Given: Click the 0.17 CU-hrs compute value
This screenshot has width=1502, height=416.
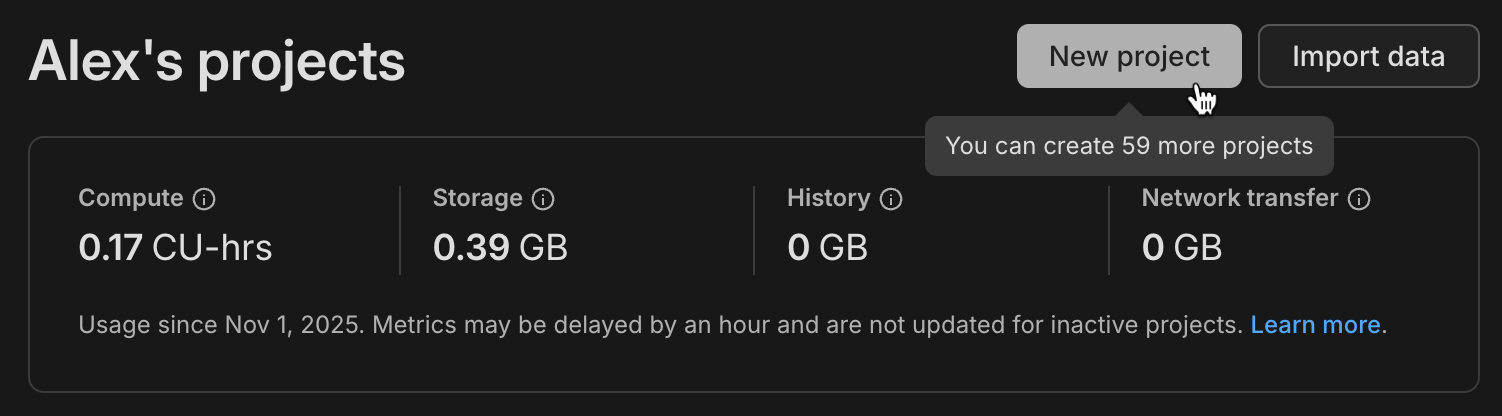Looking at the screenshot, I should 175,247.
